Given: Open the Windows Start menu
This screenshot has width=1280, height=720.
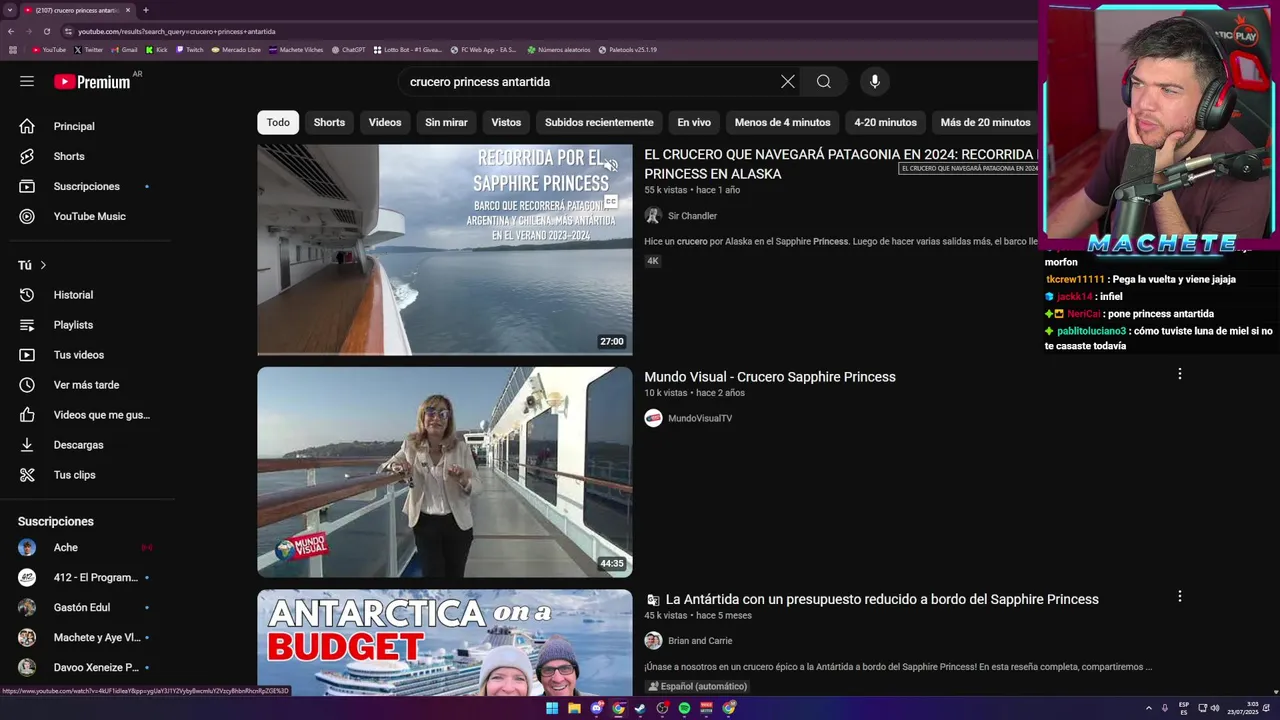Looking at the screenshot, I should click(x=552, y=708).
